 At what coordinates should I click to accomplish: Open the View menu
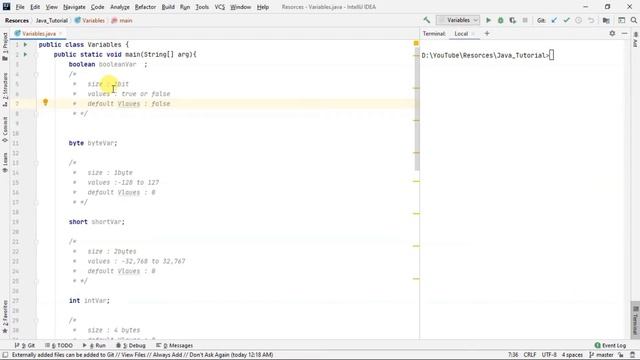[x=51, y=7]
